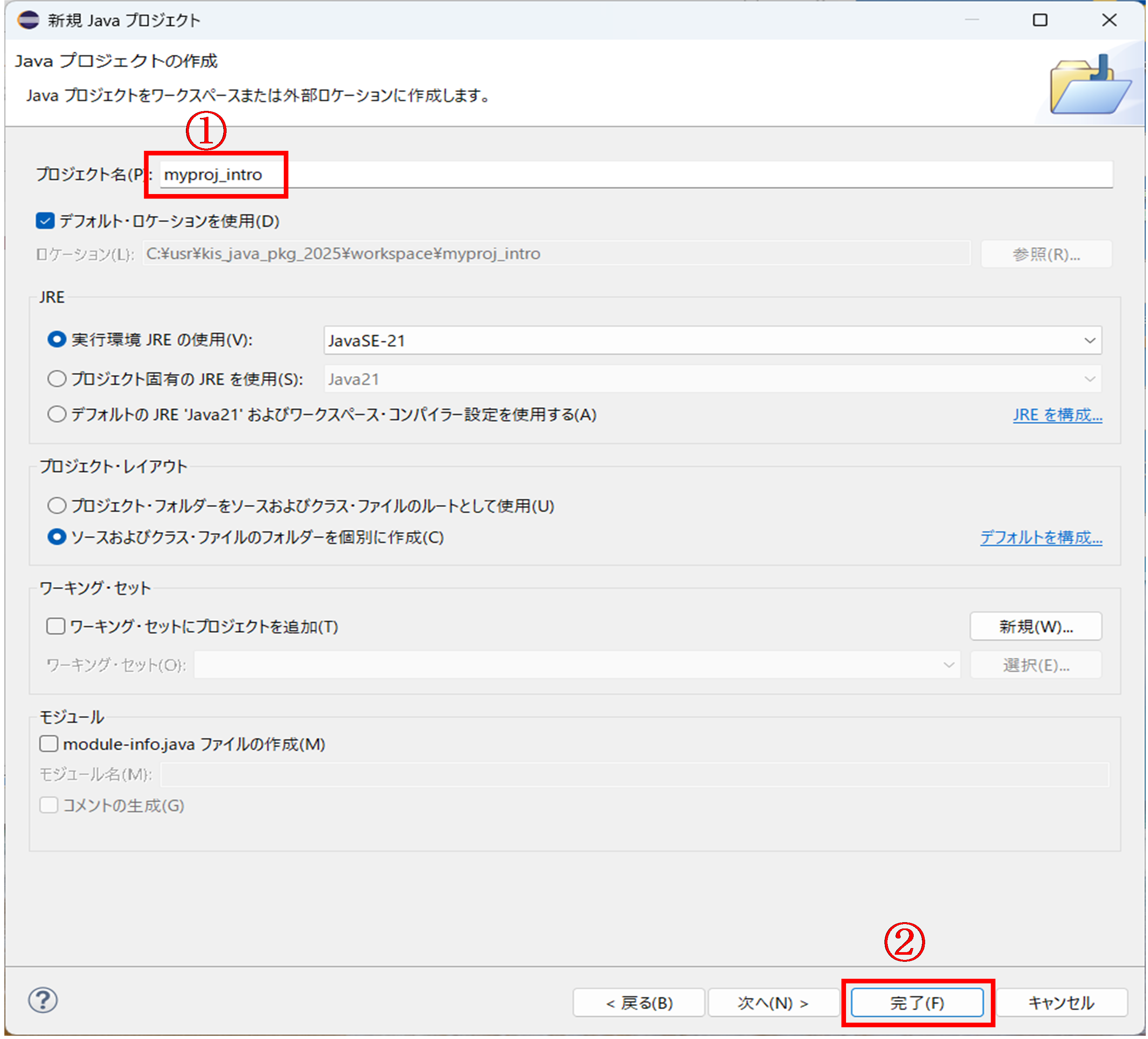Close the dialog with the X button
The height and width of the screenshot is (1039, 1148).
[x=1109, y=20]
